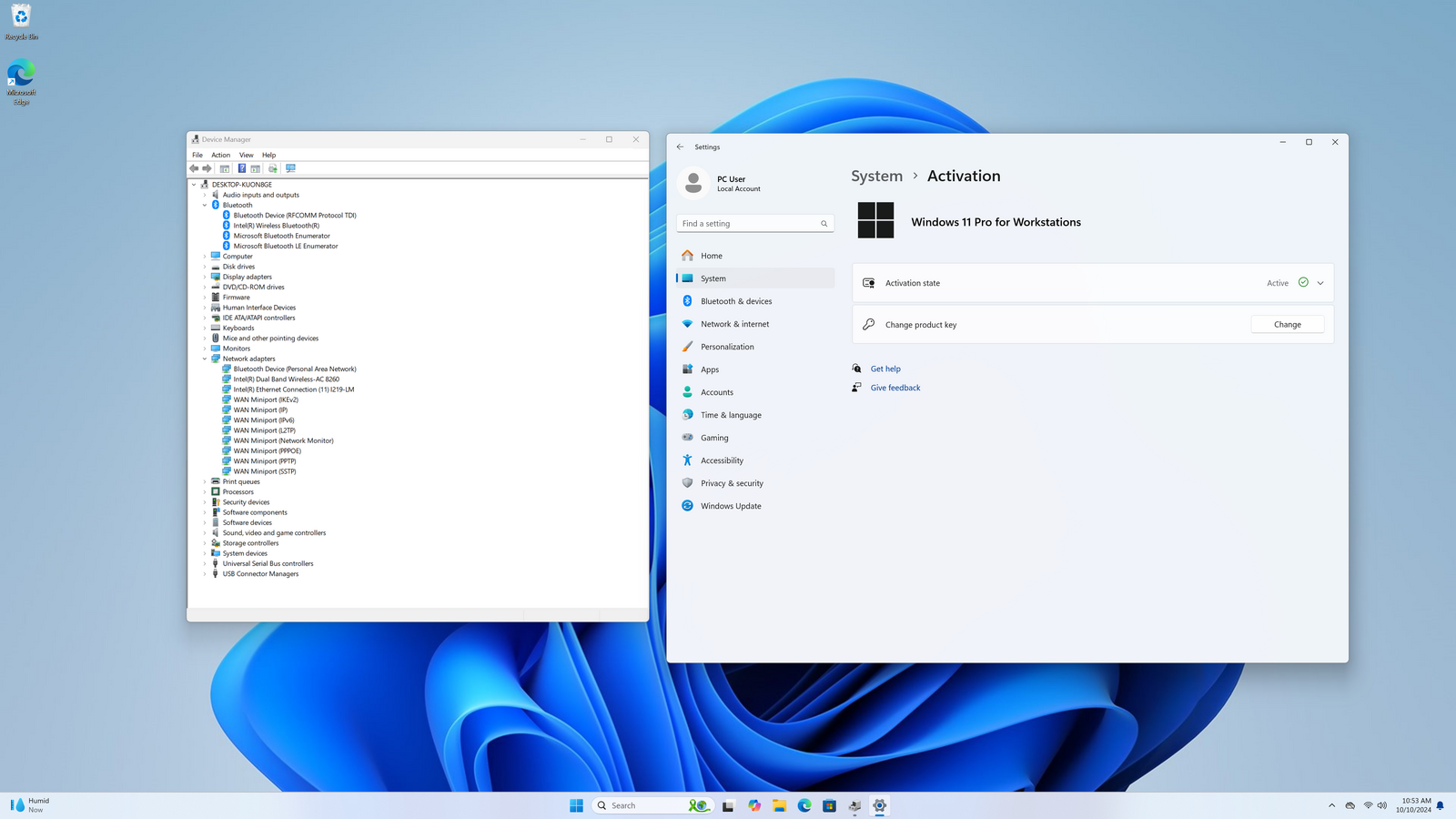The width and height of the screenshot is (1456, 819).
Task: Go back with the Settings window arrow
Action: pos(680,147)
